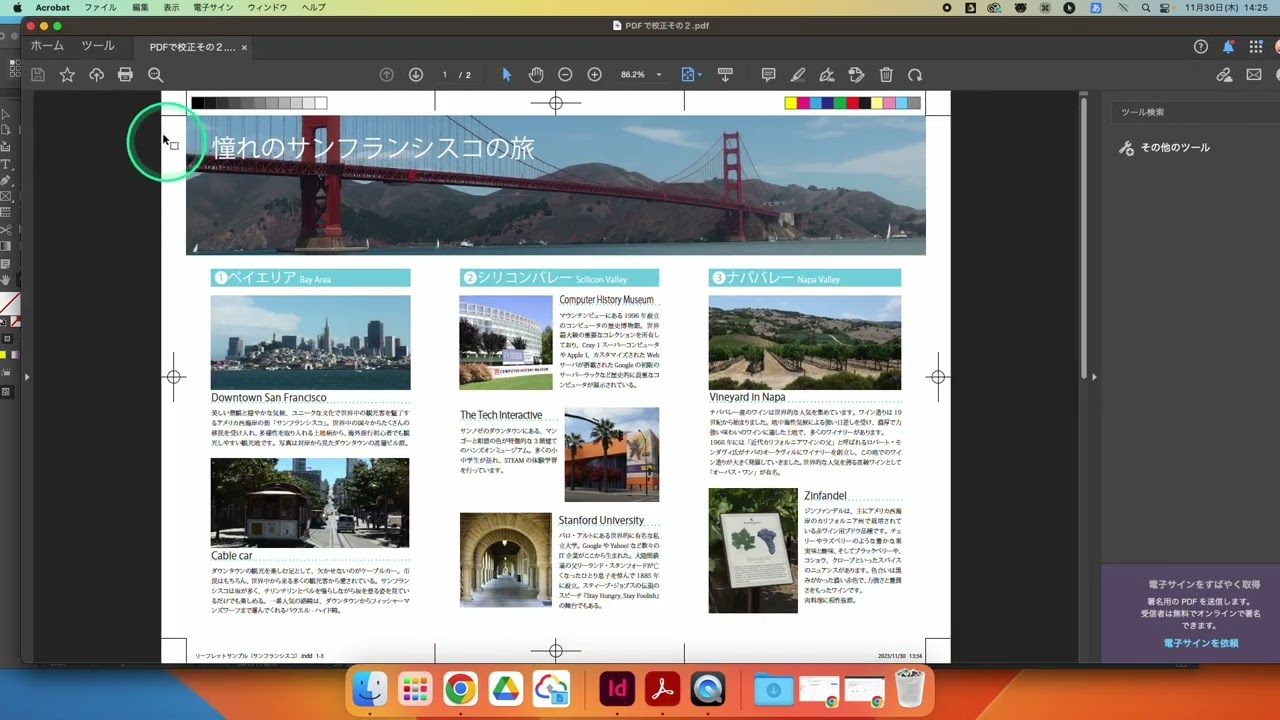Click the print icon in toolbar
The height and width of the screenshot is (720, 1280).
[x=125, y=75]
